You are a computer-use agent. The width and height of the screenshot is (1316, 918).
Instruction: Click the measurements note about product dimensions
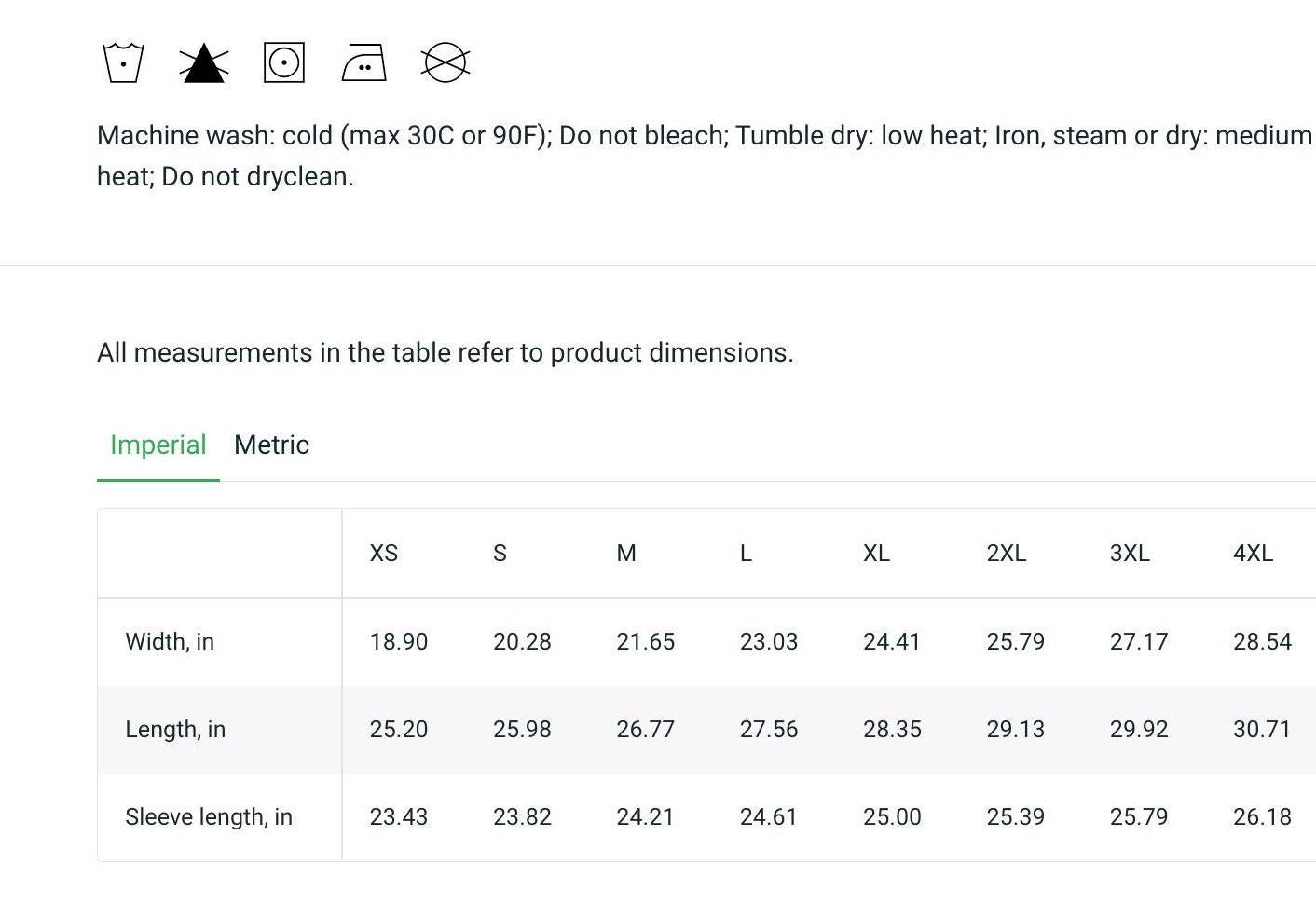tap(446, 352)
